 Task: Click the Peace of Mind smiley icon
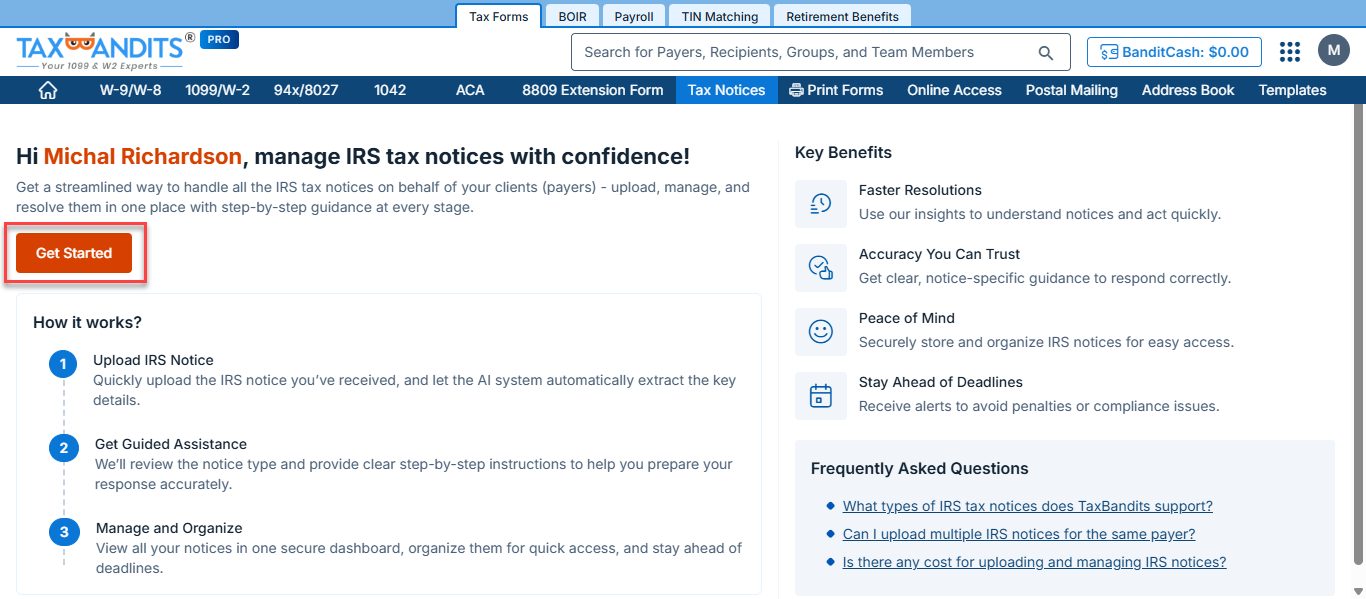coord(821,332)
